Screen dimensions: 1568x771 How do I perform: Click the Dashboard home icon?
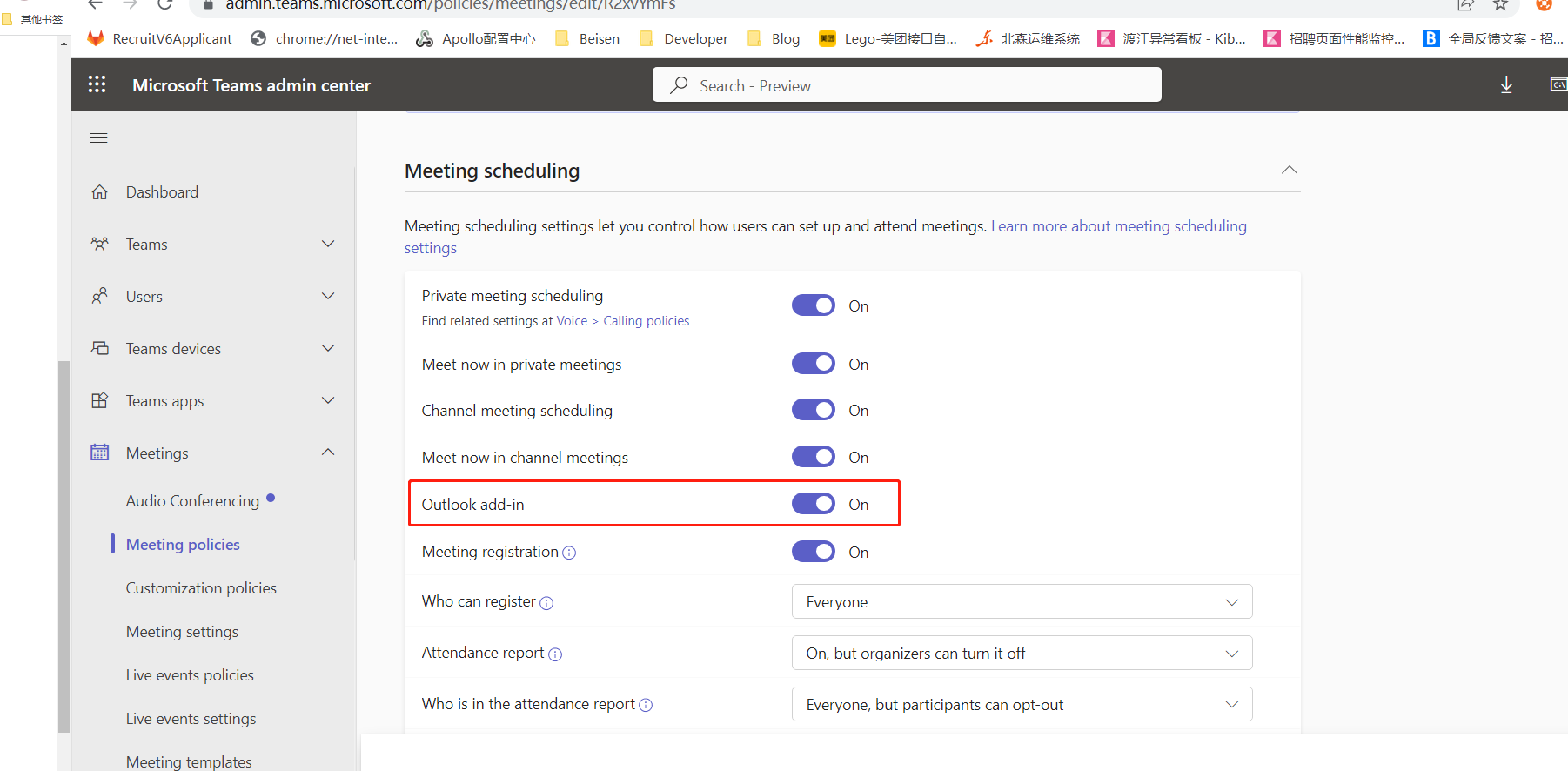[100, 192]
